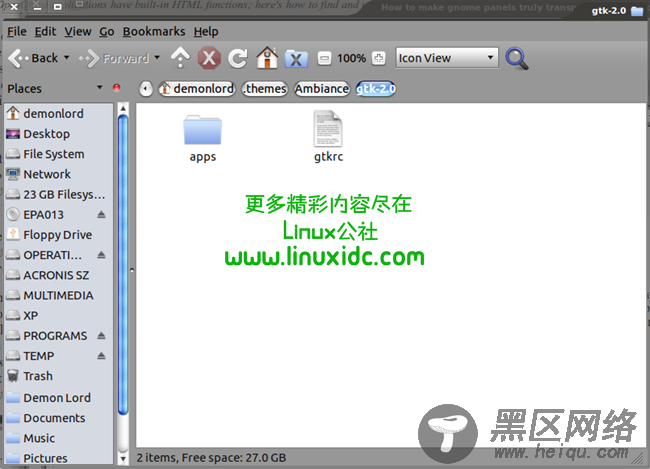Eject the PROGRAMS volume
Screen dimensions: 650x469
click(x=101, y=335)
